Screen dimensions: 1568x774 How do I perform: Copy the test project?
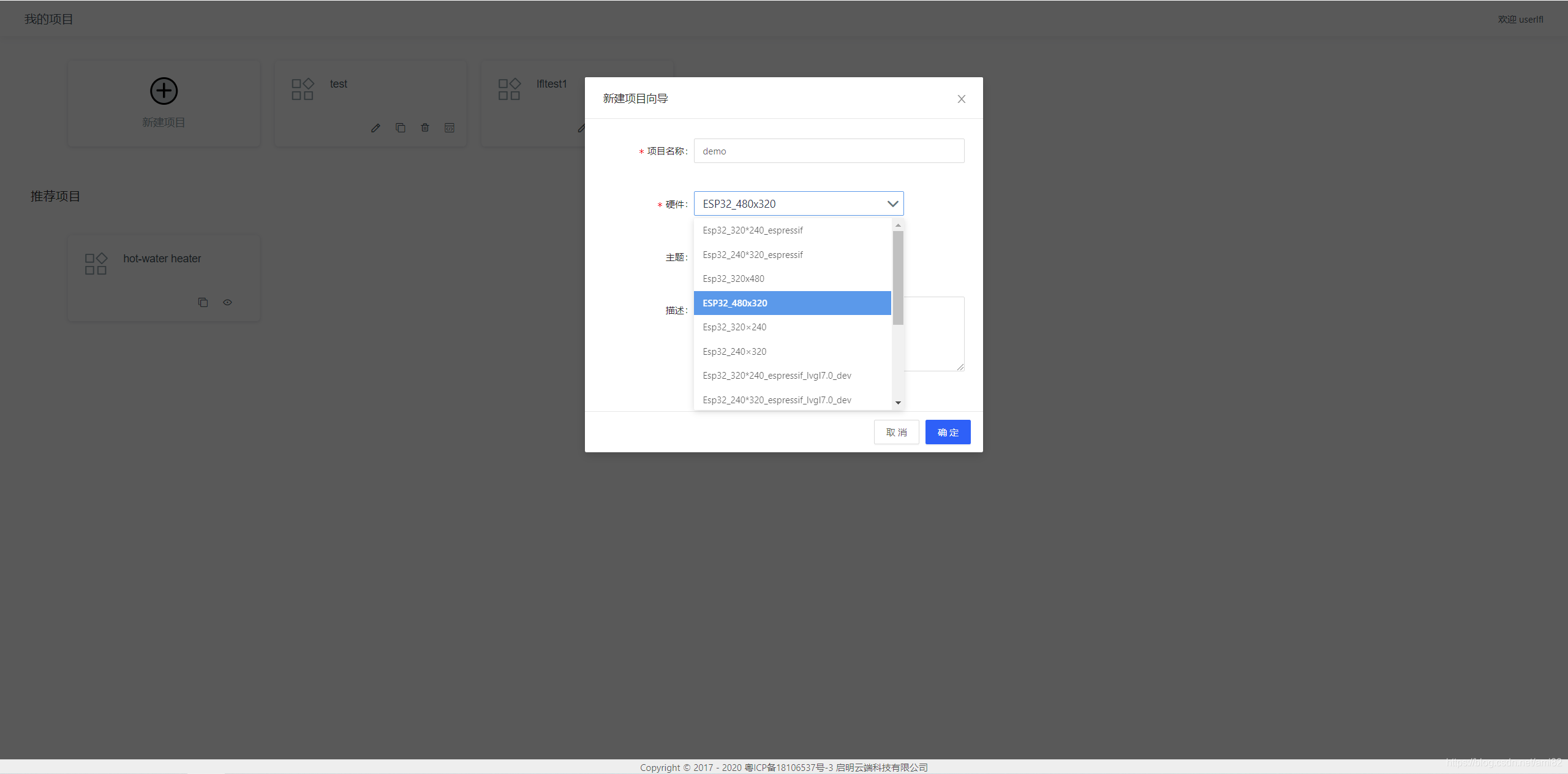[400, 127]
